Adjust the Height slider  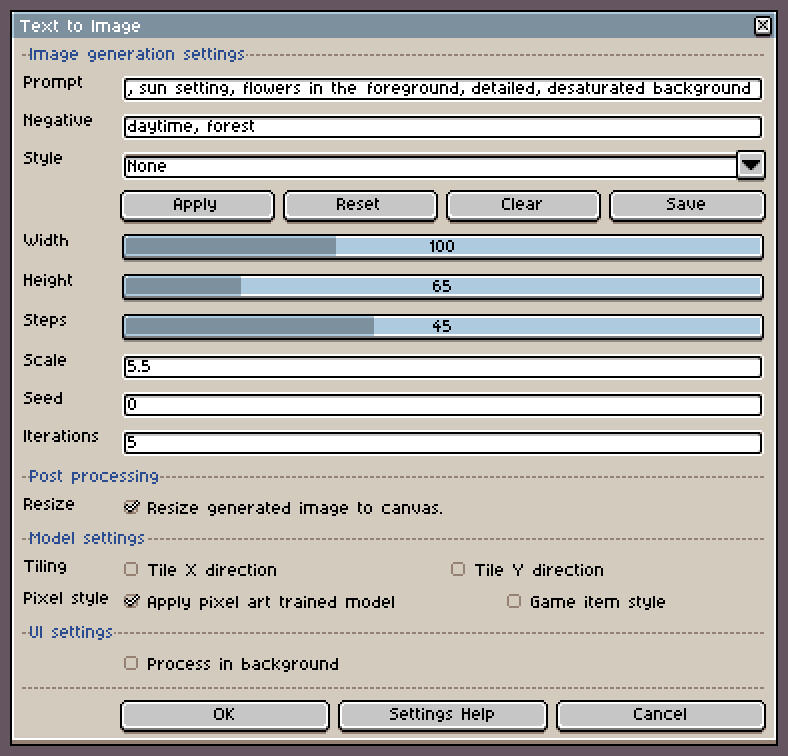[x=442, y=286]
